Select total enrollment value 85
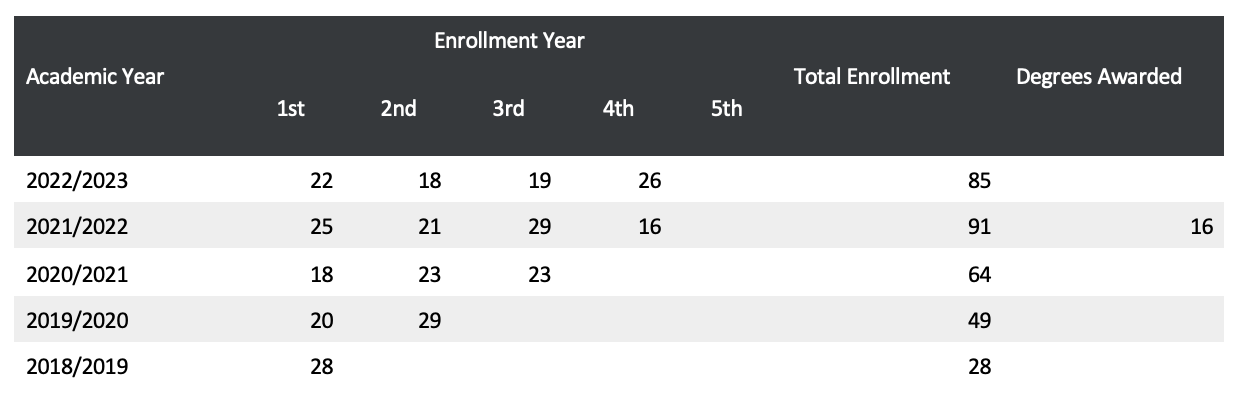This screenshot has width=1242, height=398. 980,181
